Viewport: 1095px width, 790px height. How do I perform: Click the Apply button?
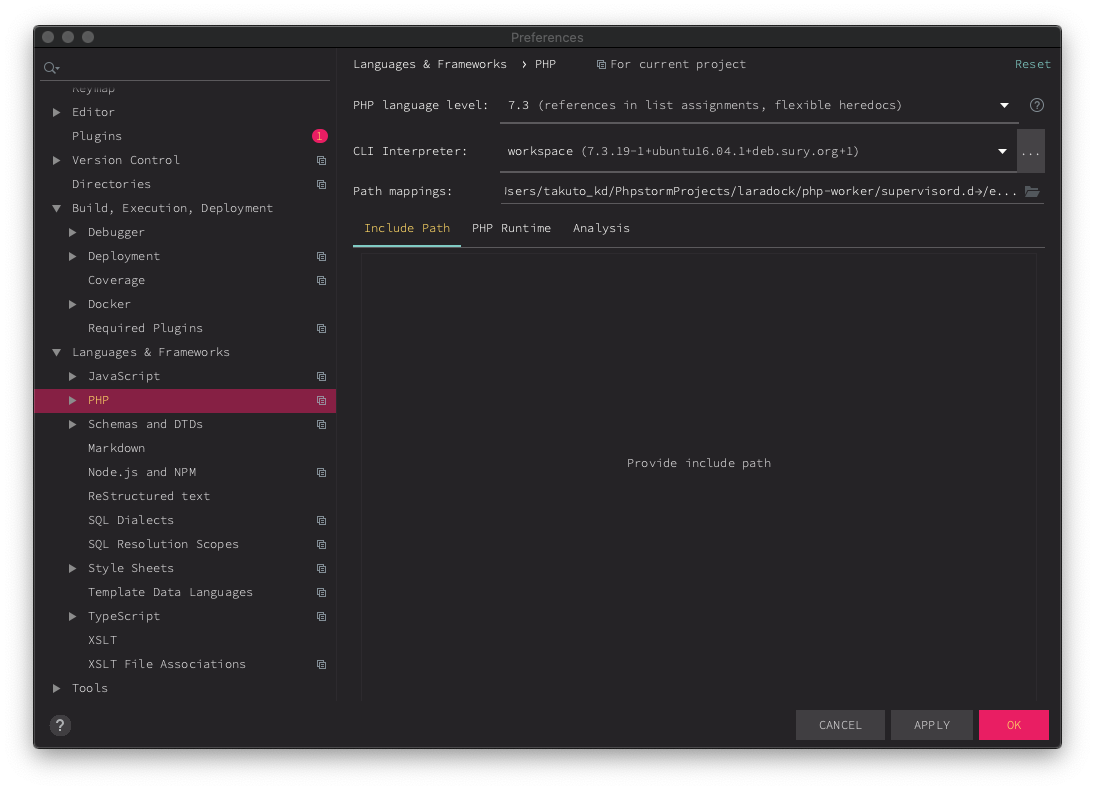click(932, 725)
